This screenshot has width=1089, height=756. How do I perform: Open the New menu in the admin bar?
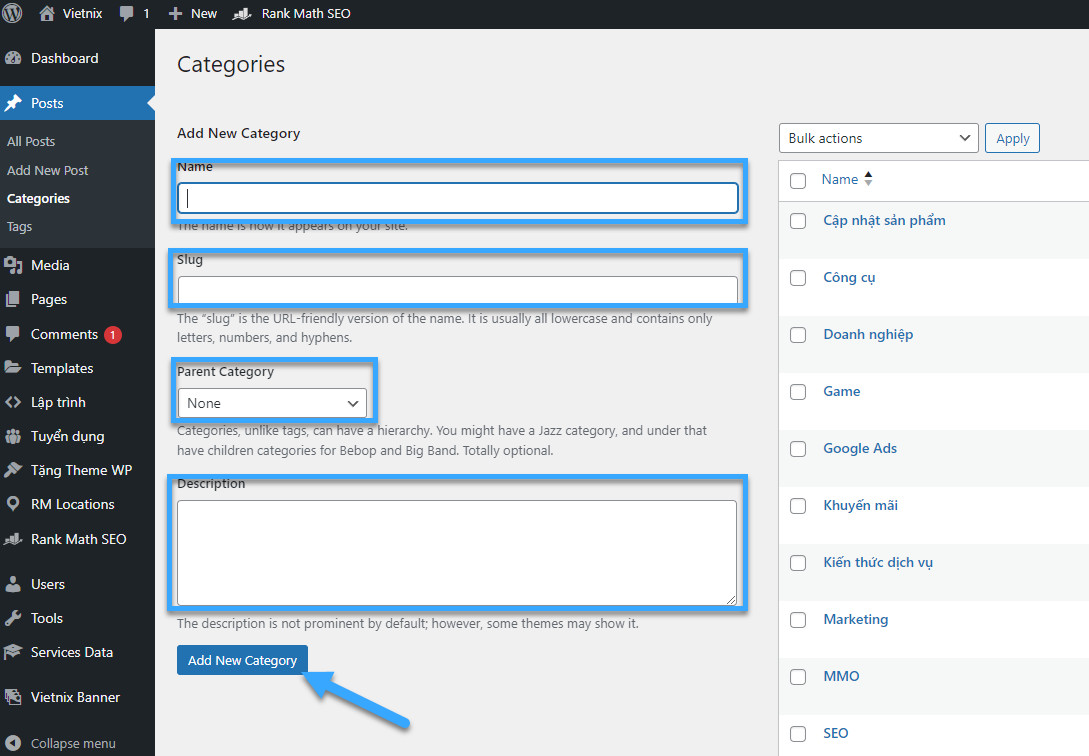(192, 13)
